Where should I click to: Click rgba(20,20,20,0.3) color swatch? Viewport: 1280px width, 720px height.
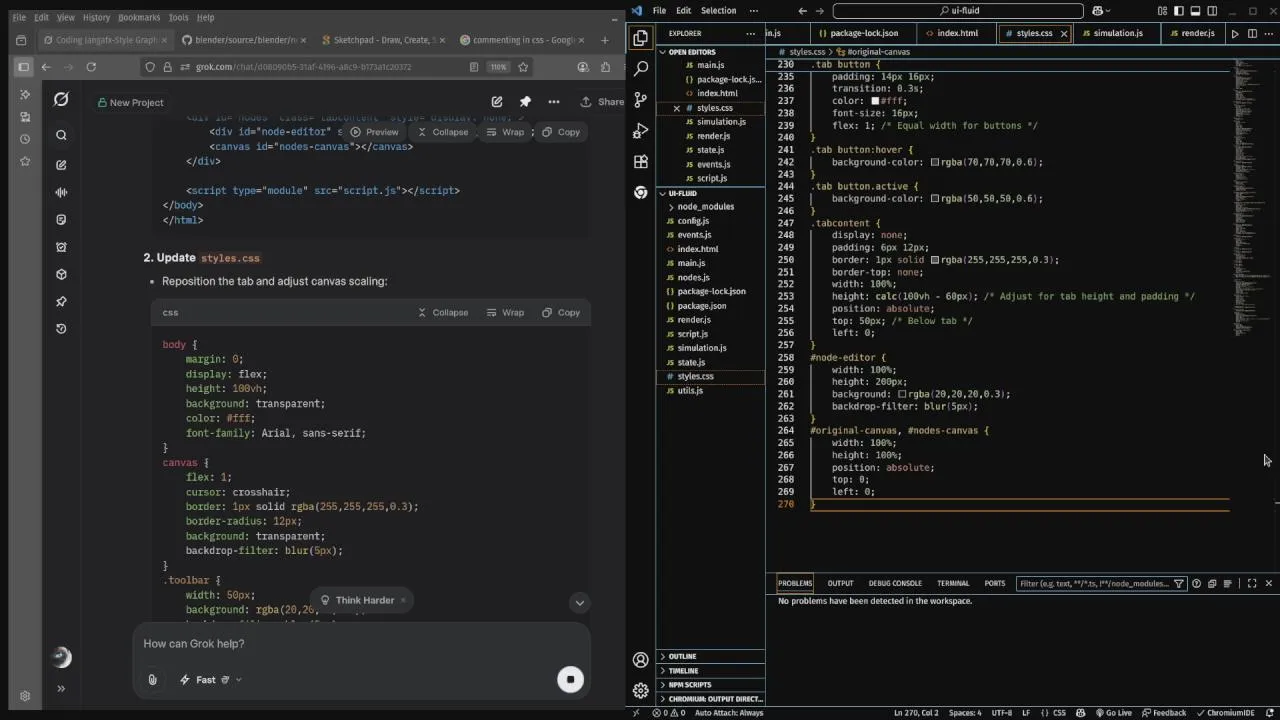pyautogui.click(x=902, y=395)
